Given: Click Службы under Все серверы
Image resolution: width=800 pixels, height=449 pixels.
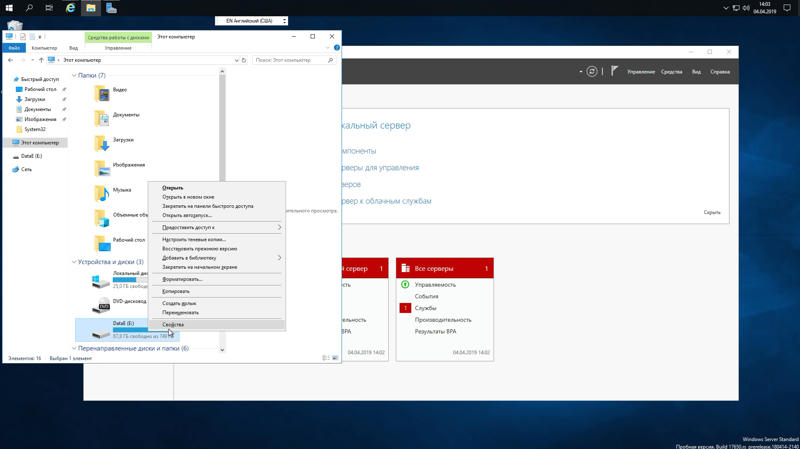Looking at the screenshot, I should [426, 308].
